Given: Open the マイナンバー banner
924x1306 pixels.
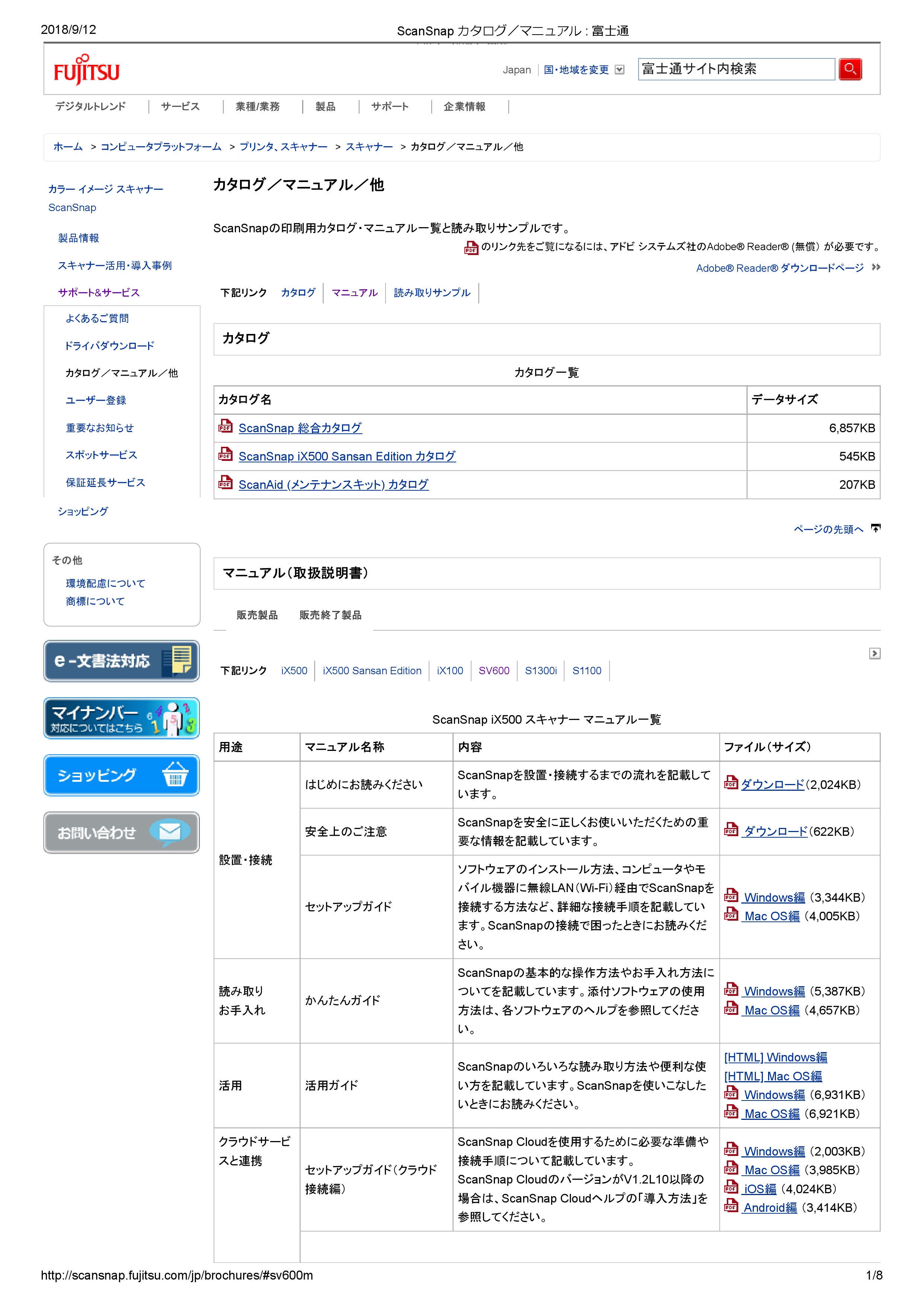Looking at the screenshot, I should (x=121, y=718).
